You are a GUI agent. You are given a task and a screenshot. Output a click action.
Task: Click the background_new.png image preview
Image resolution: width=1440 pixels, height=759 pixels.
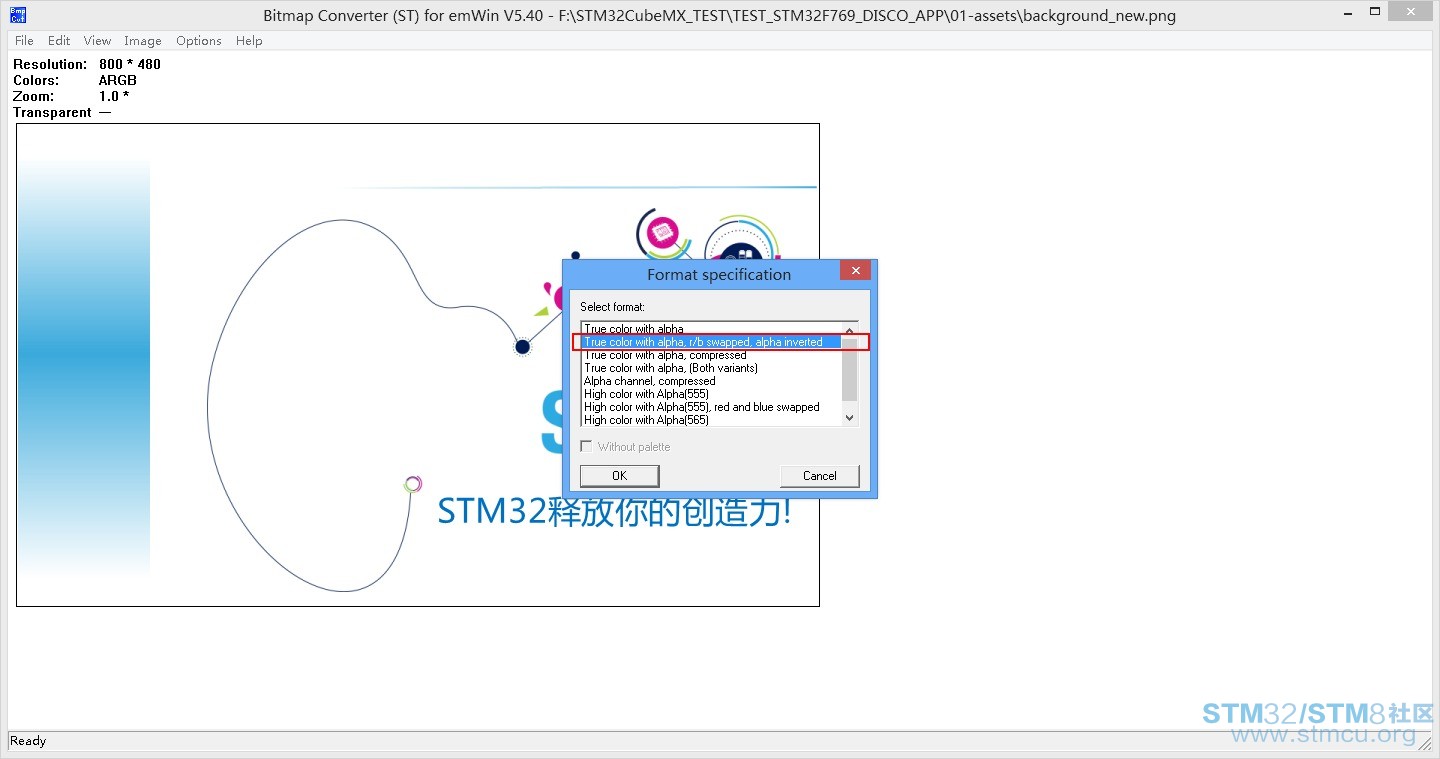pos(418,365)
